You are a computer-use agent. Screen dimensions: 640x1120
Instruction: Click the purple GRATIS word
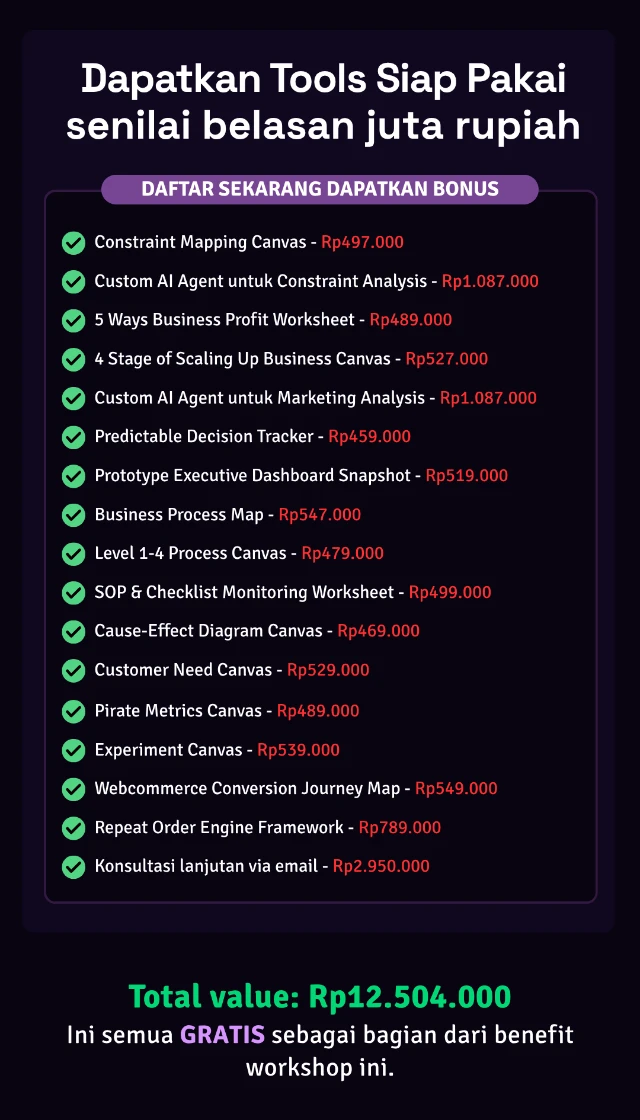[x=222, y=1034]
